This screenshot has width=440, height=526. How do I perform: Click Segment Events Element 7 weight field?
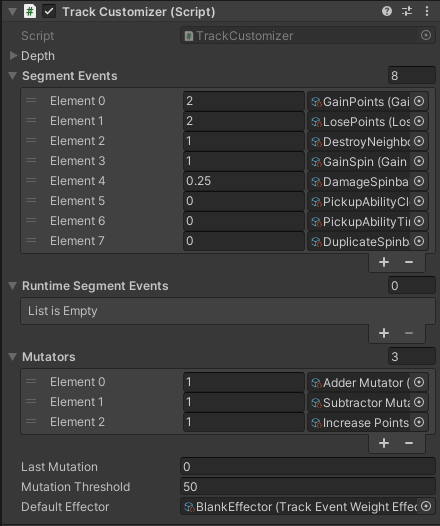(244, 241)
